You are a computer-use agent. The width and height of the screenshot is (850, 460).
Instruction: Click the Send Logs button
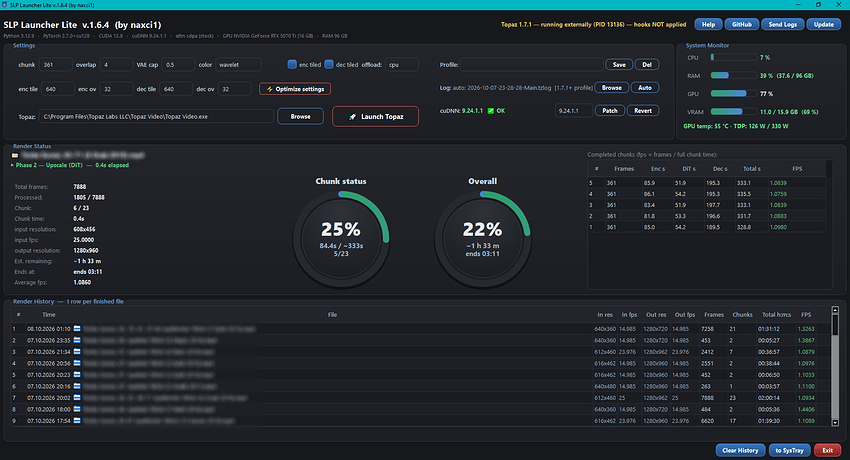782,24
